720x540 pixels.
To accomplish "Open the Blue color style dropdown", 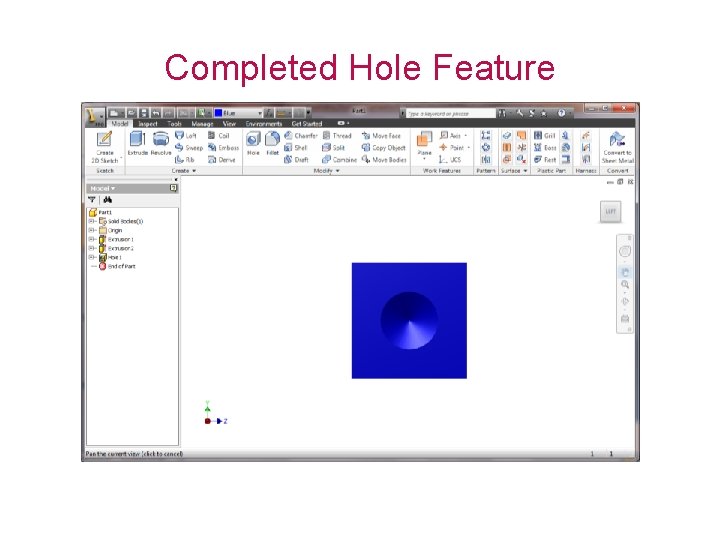I will click(x=259, y=113).
